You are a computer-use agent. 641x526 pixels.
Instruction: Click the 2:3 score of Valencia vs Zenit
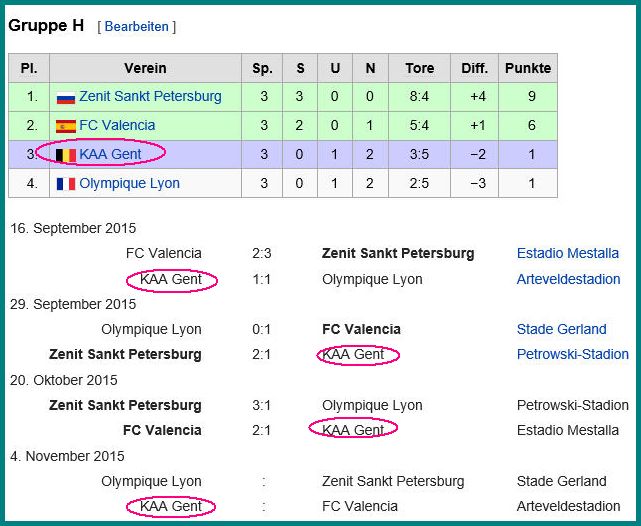pyautogui.click(x=262, y=253)
